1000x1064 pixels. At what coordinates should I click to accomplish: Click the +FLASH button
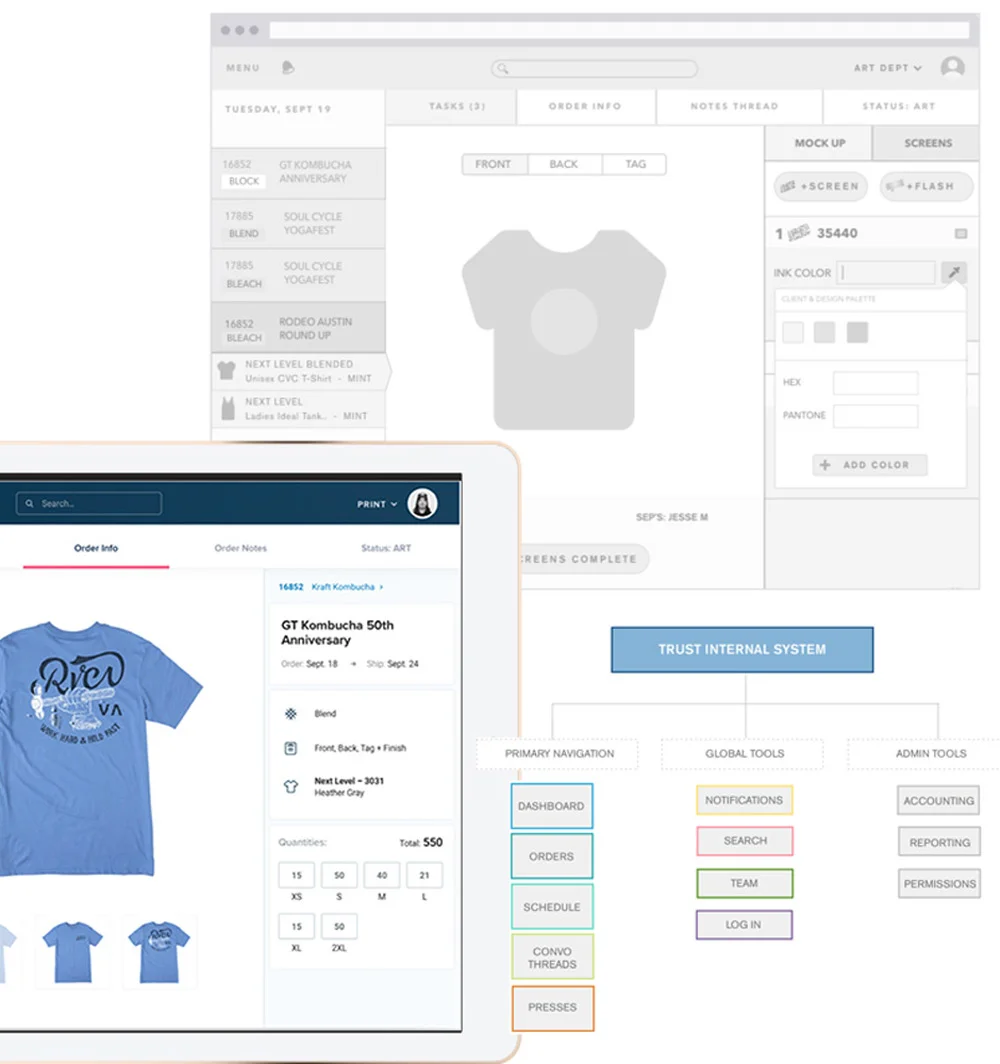coord(927,187)
